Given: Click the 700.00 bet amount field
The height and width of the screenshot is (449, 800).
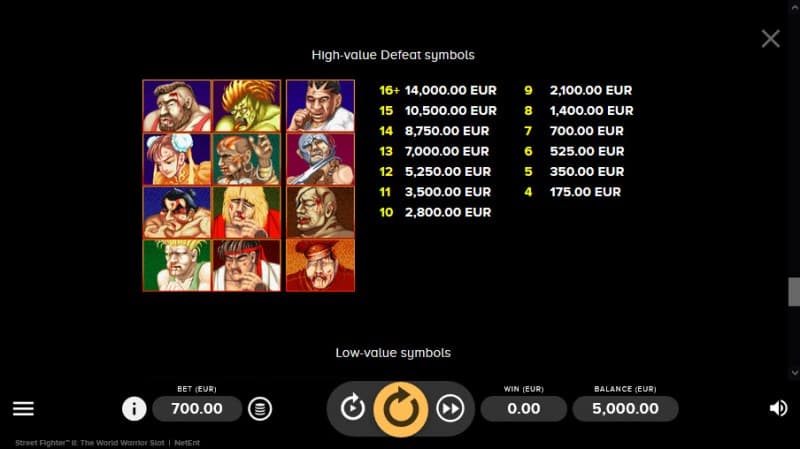Looking at the screenshot, I should tap(197, 409).
